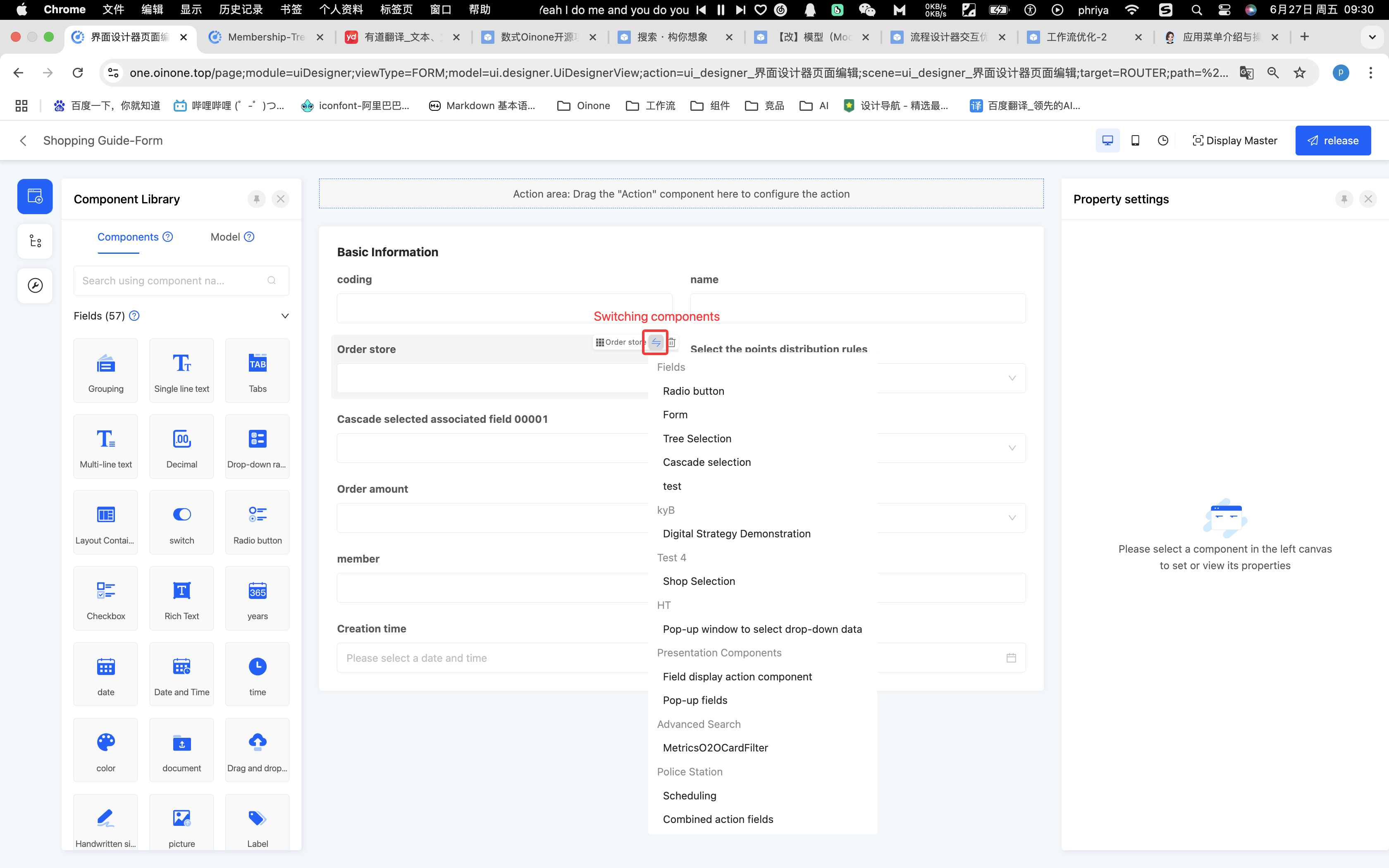
Task: Click the switch component icon for Order store
Action: pos(656,342)
